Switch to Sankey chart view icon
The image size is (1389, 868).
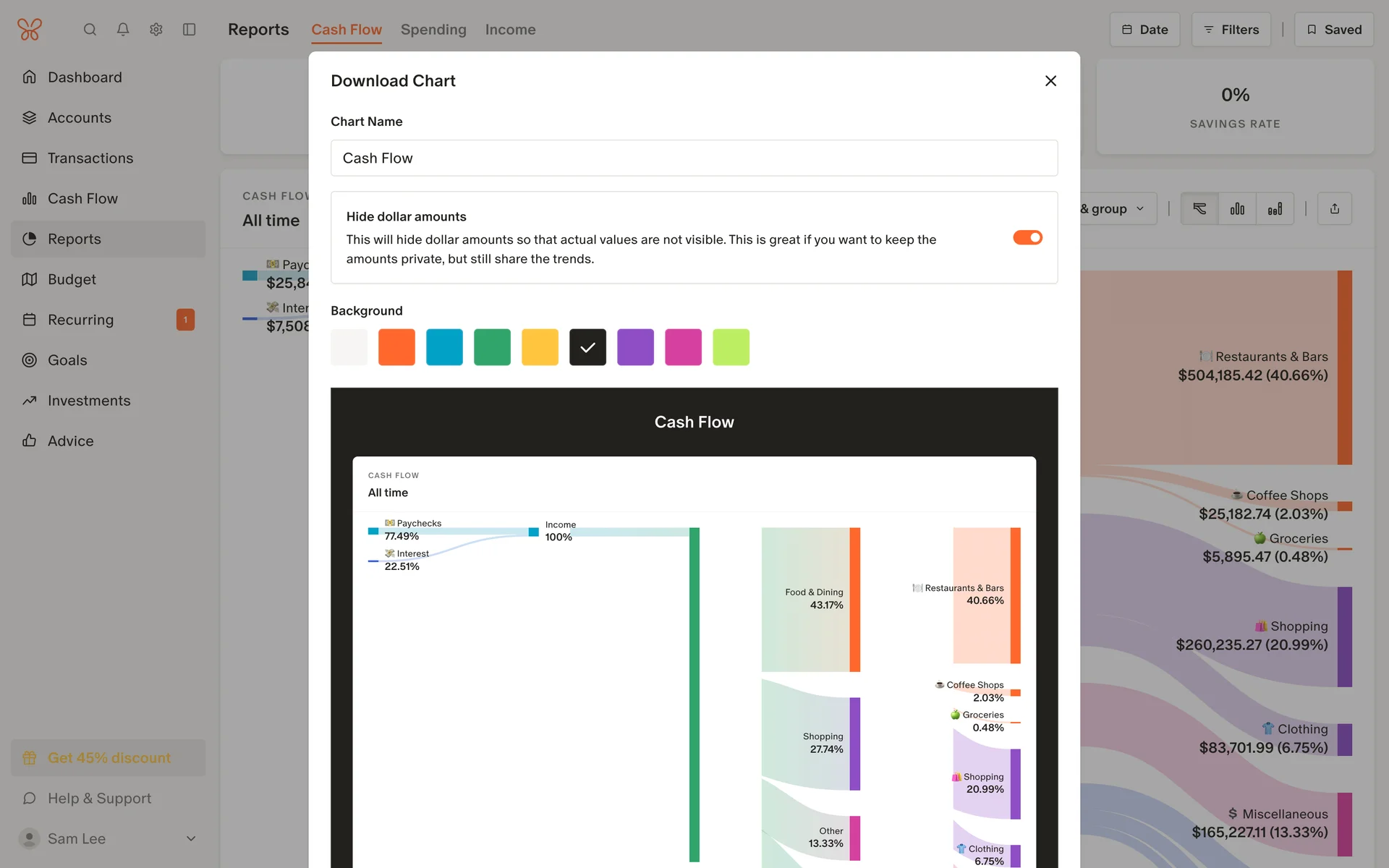tap(1199, 209)
